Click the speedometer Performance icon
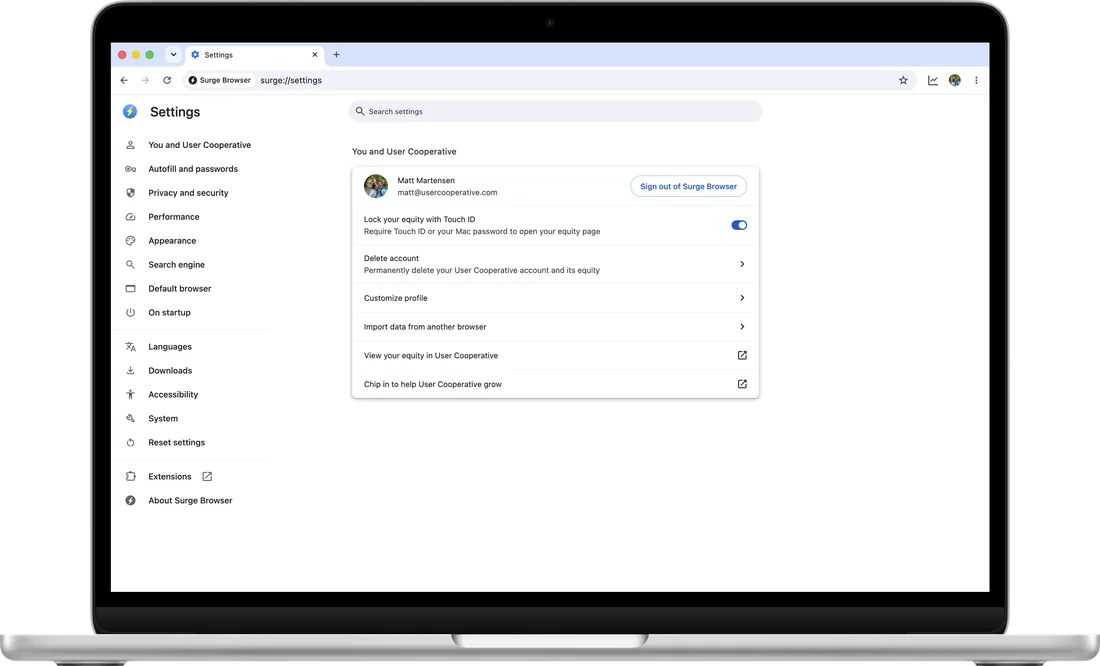The height and width of the screenshot is (666, 1100). click(130, 216)
